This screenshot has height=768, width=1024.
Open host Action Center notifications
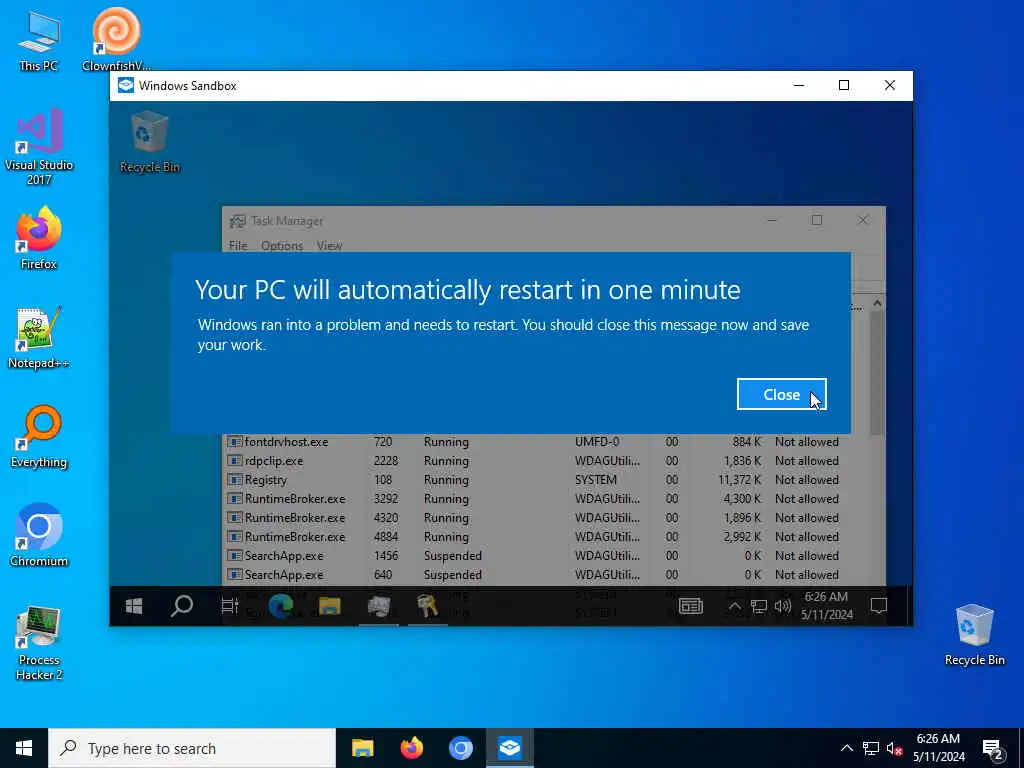pyautogui.click(x=993, y=749)
